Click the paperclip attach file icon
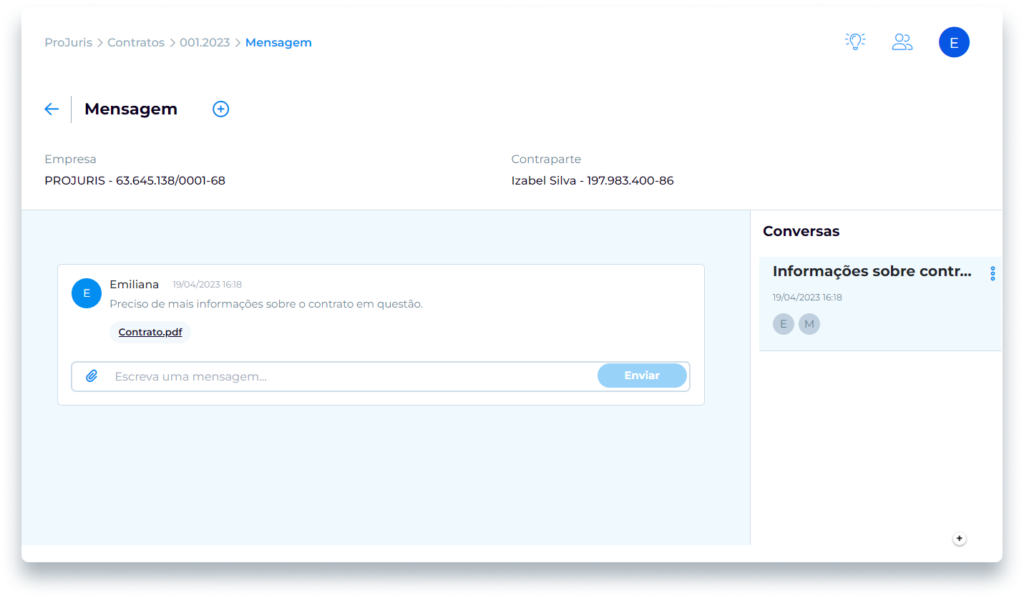 92,376
